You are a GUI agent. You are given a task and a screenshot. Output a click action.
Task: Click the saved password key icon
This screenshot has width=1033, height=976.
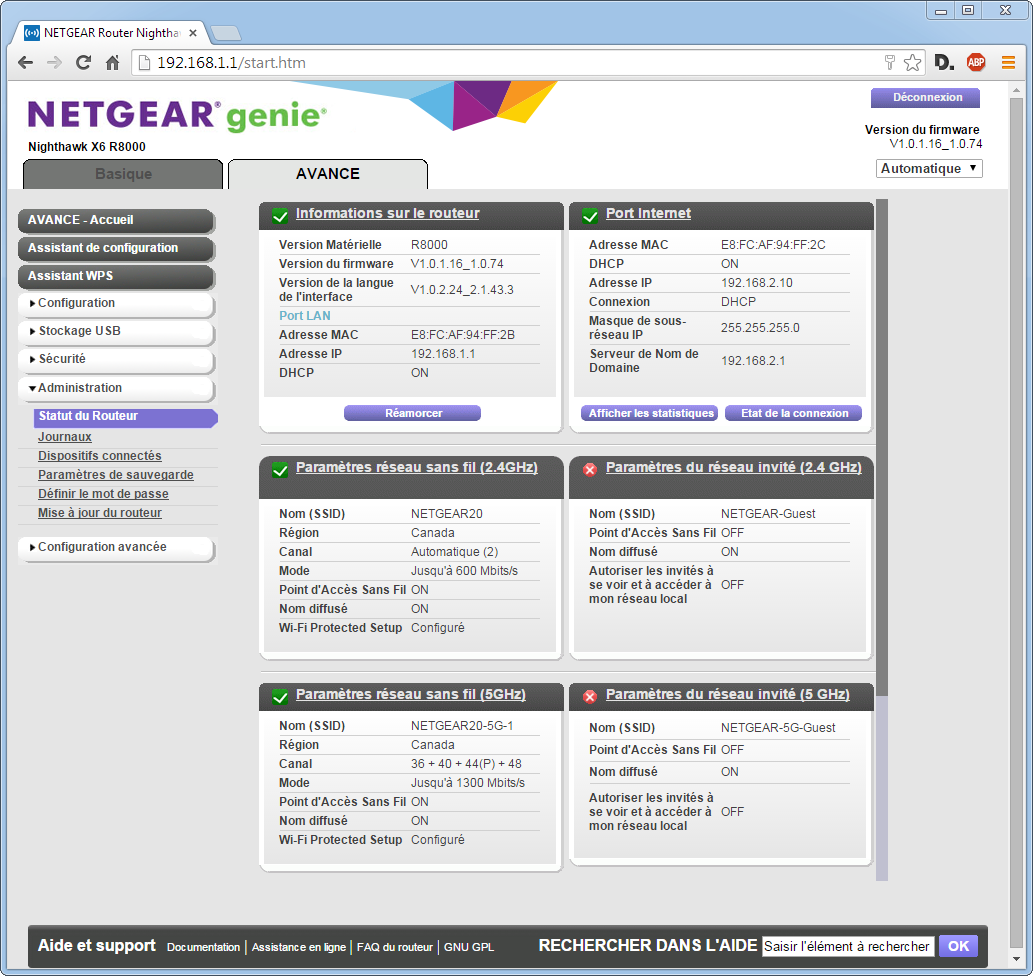[x=889, y=63]
